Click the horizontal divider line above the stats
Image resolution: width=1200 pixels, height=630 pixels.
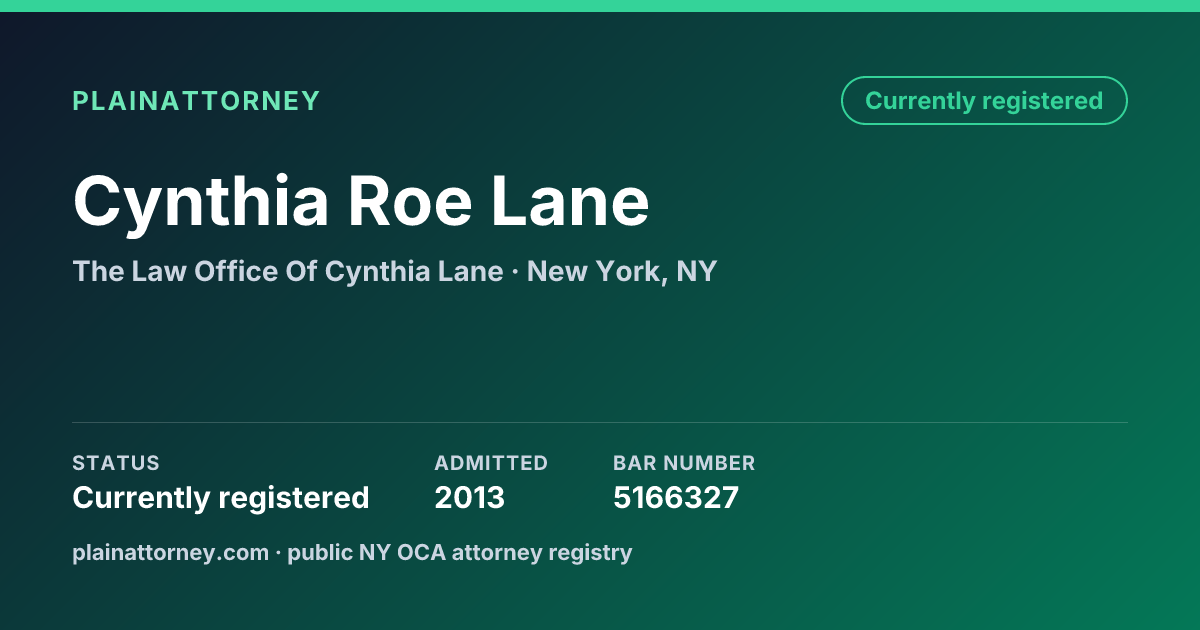pos(600,422)
